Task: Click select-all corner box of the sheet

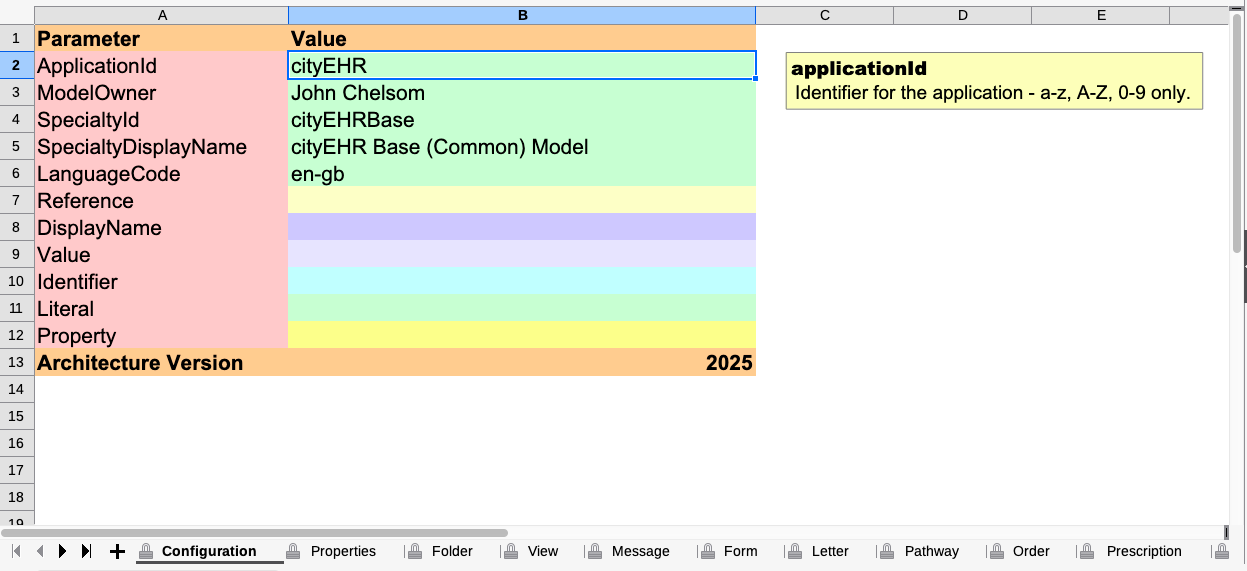Action: point(17,15)
